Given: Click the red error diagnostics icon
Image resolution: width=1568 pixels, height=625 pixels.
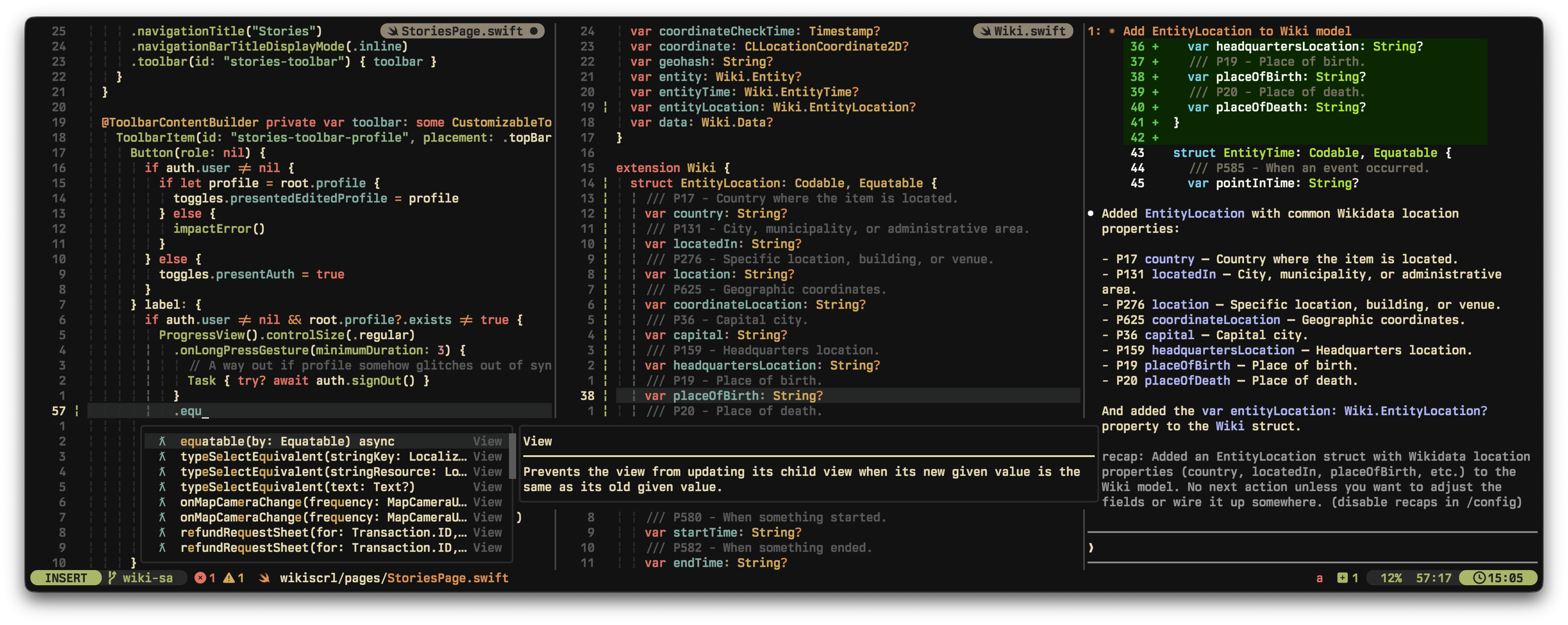Looking at the screenshot, I should 200,578.
